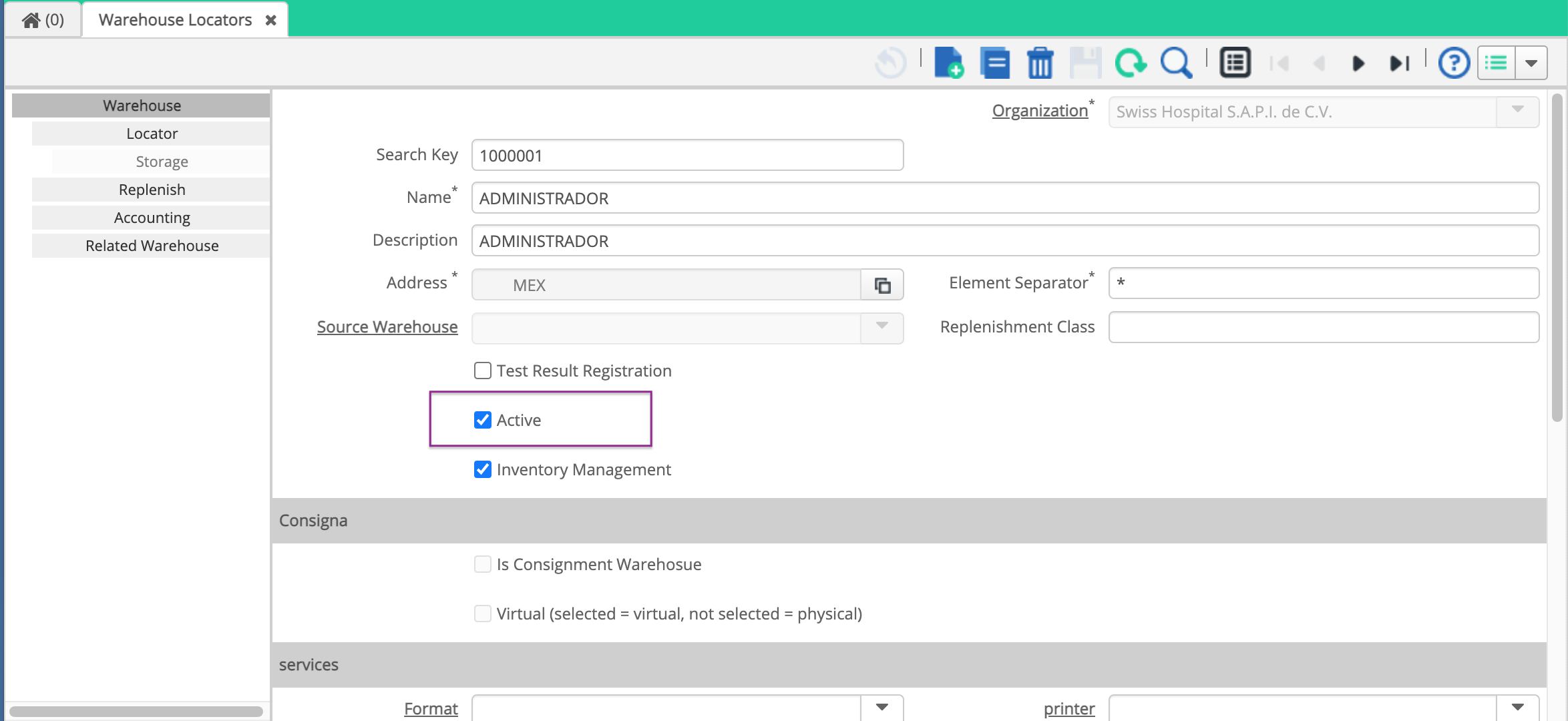This screenshot has width=1568, height=721.
Task: Switch to the Accounting tab
Action: point(151,217)
